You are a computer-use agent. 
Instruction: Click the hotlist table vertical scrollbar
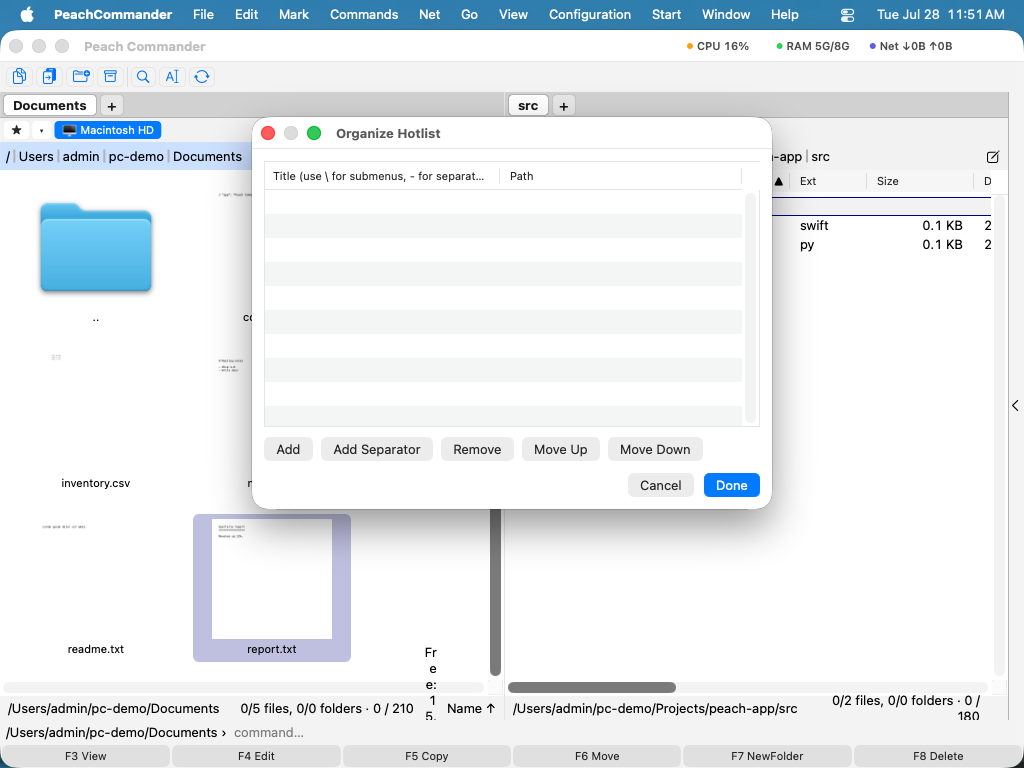pos(750,308)
